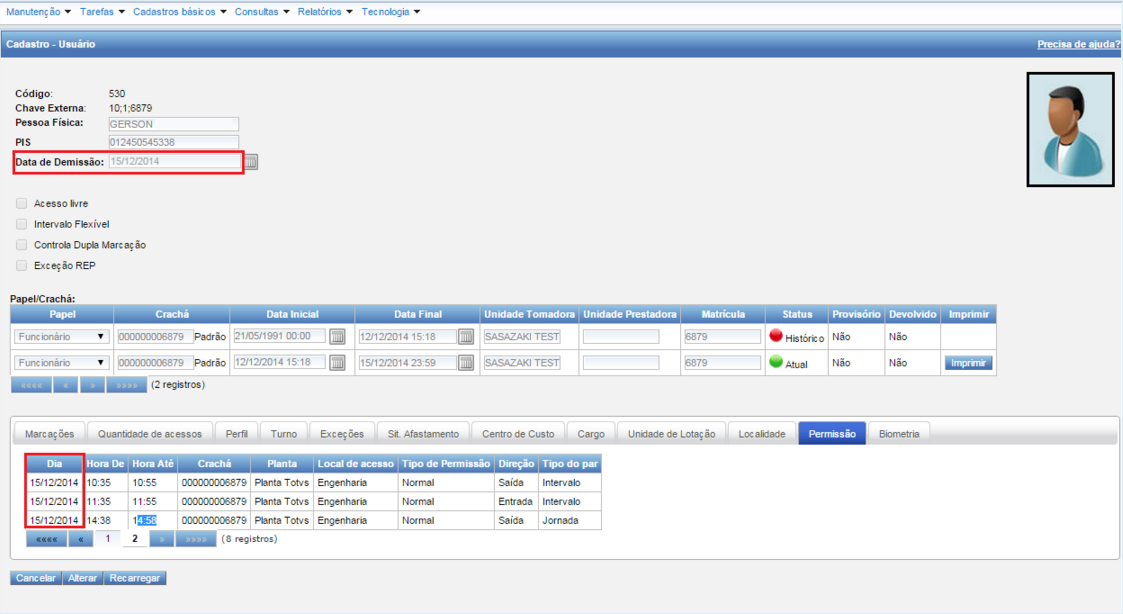Image resolution: width=1123 pixels, height=614 pixels.
Task: Open calendar picker for Data de Demissão
Action: coord(251,163)
